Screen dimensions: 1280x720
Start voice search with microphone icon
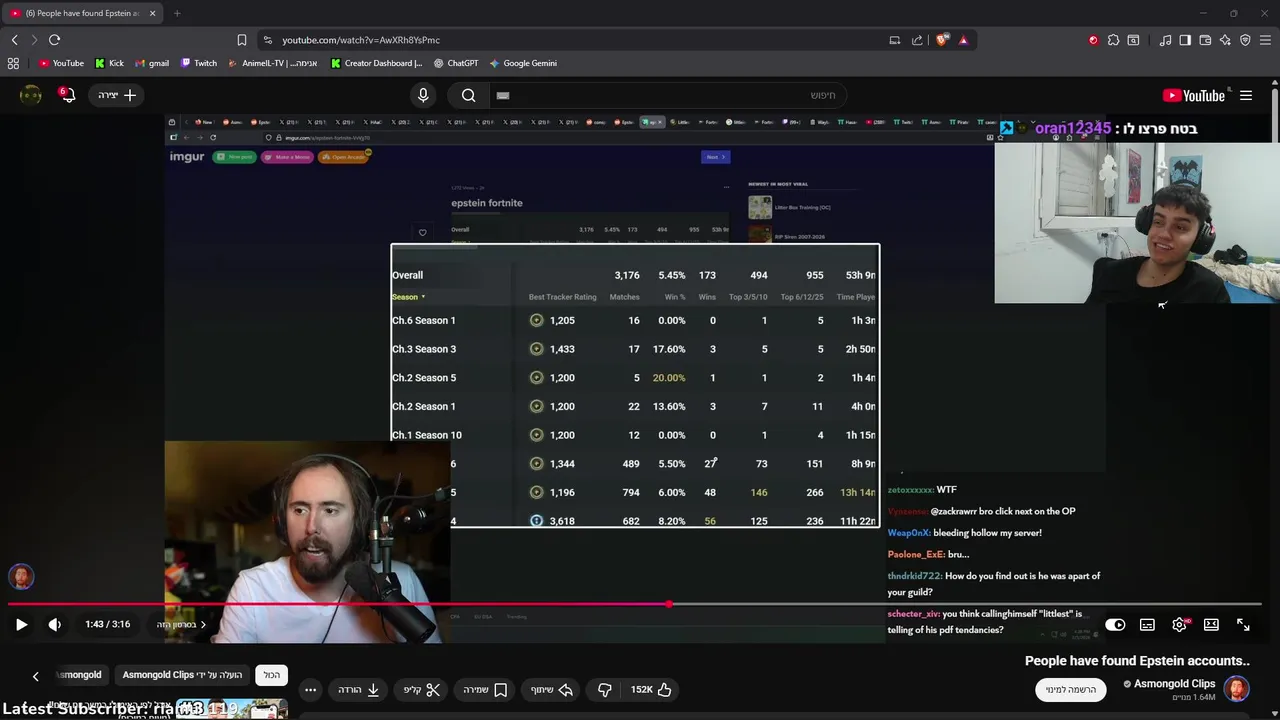(x=423, y=95)
